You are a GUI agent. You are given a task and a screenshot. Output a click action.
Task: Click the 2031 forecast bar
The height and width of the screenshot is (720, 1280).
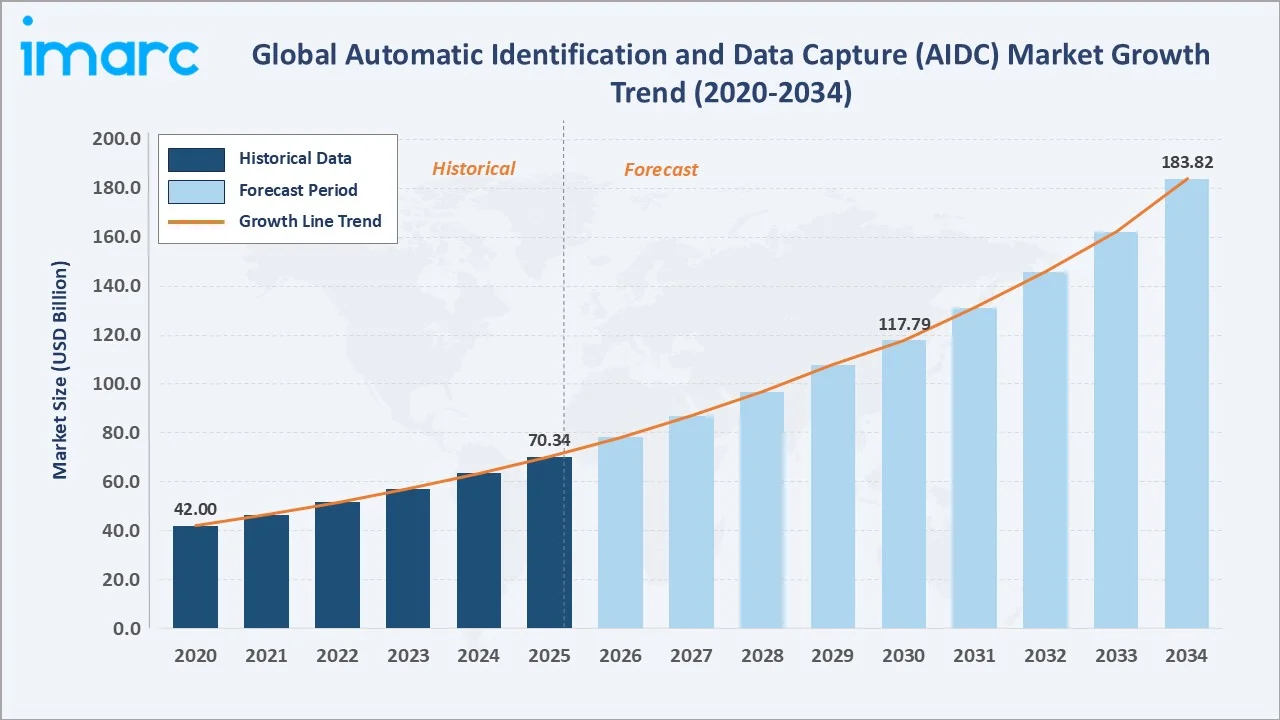[974, 468]
